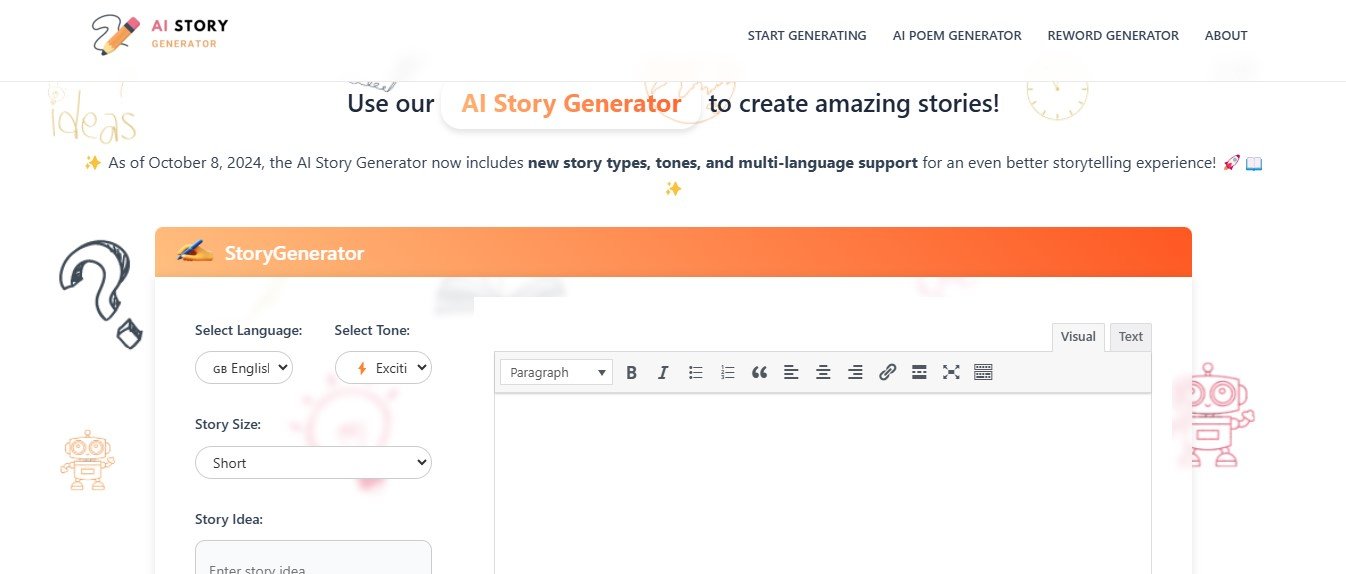Insert the Read More tag
The height and width of the screenshot is (574, 1346).
pyautogui.click(x=919, y=372)
